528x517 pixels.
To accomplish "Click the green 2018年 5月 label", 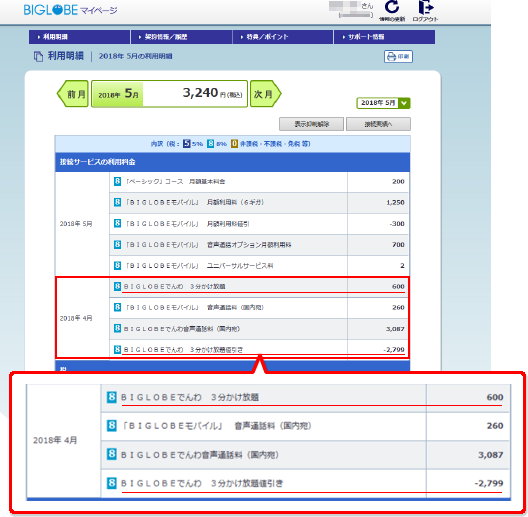I will [x=118, y=94].
